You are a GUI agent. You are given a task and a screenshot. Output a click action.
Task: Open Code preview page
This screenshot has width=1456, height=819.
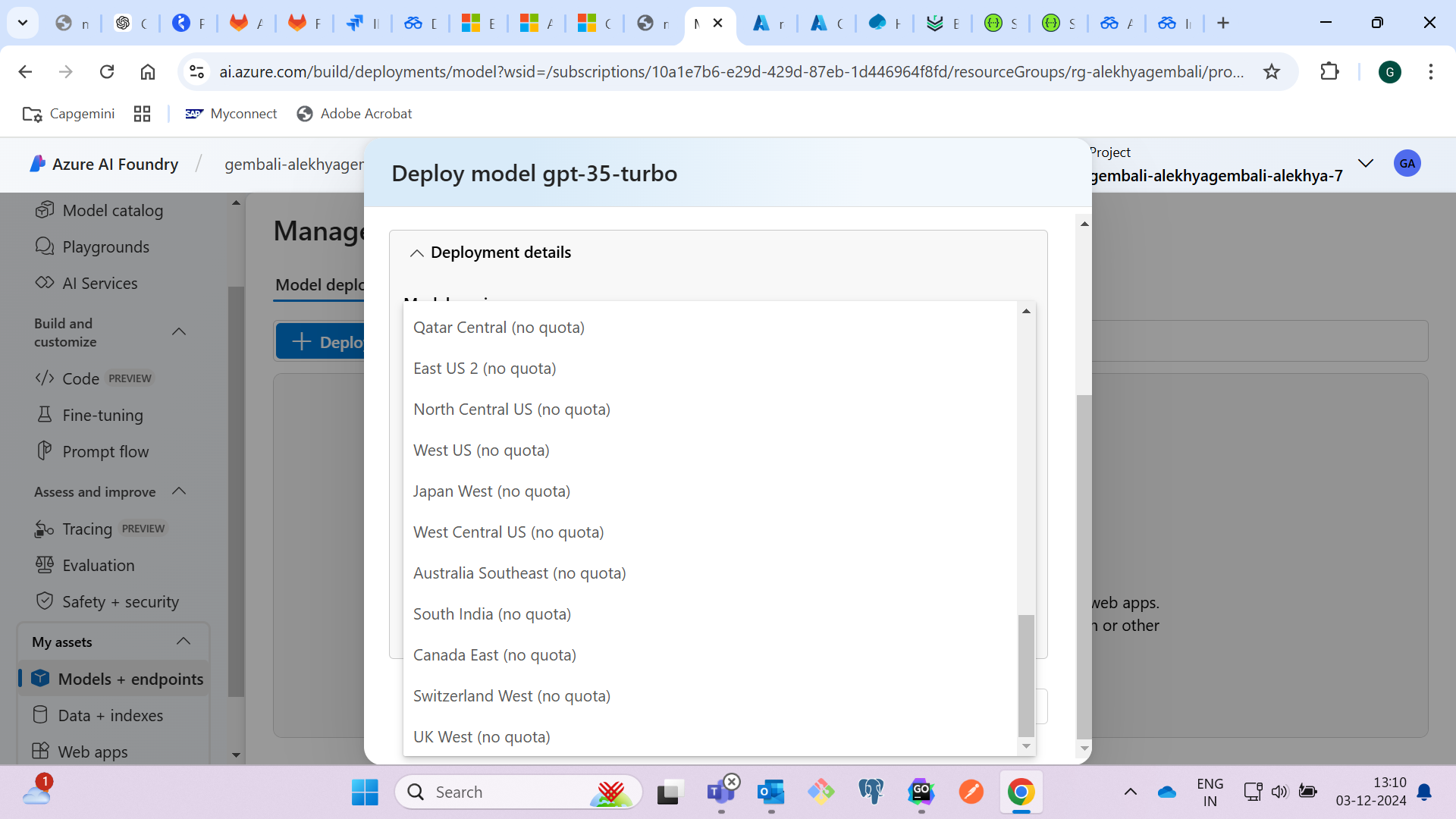[x=94, y=378]
